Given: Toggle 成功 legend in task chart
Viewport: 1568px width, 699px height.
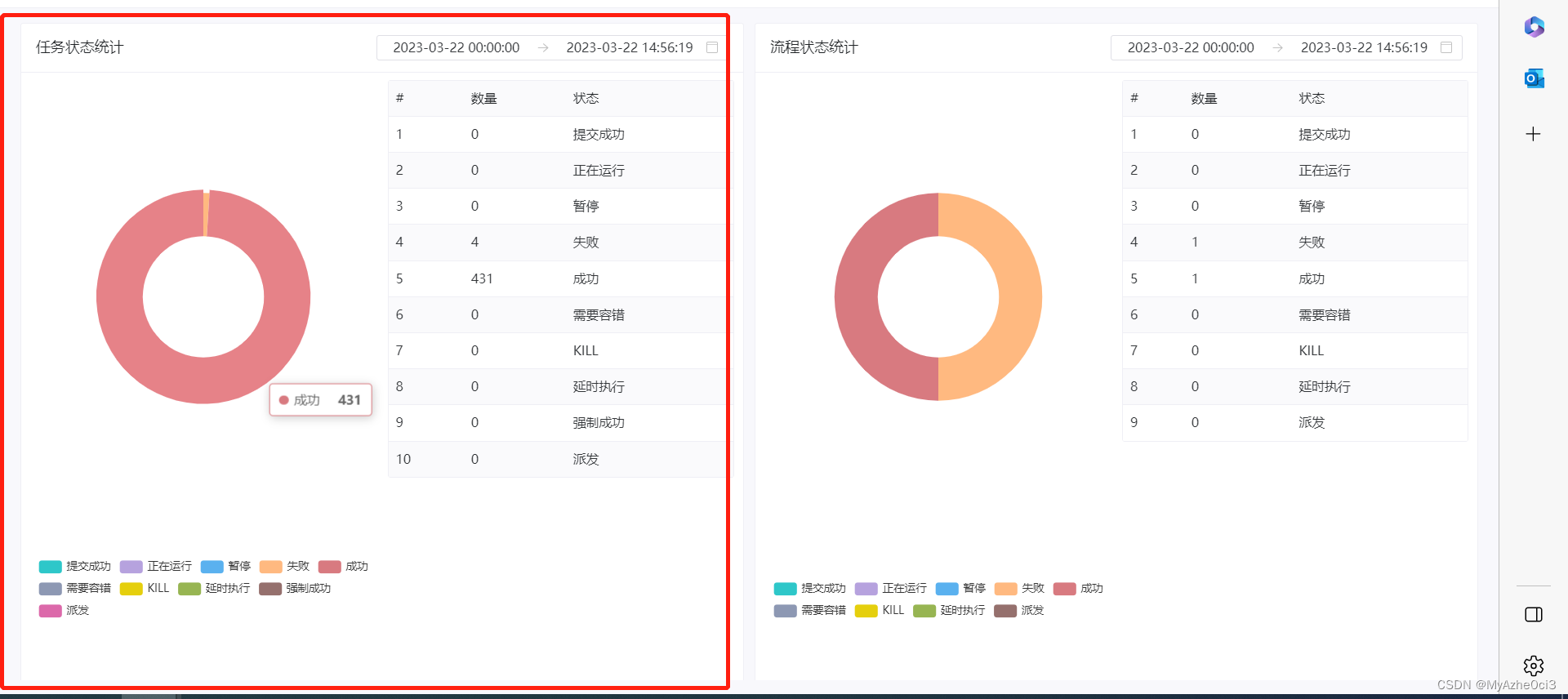Looking at the screenshot, I should pyautogui.click(x=343, y=566).
